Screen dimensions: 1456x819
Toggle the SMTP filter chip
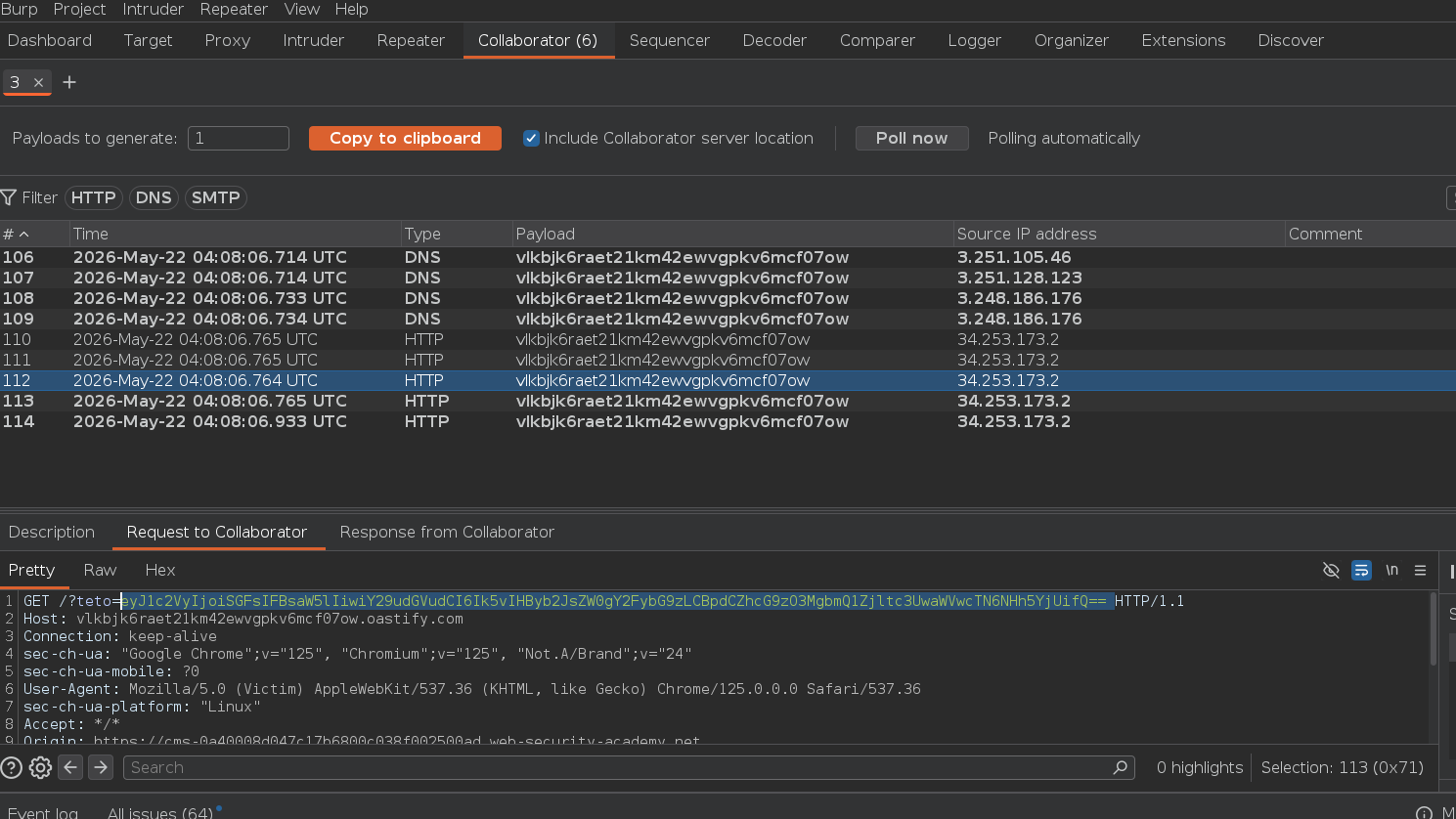(x=216, y=197)
